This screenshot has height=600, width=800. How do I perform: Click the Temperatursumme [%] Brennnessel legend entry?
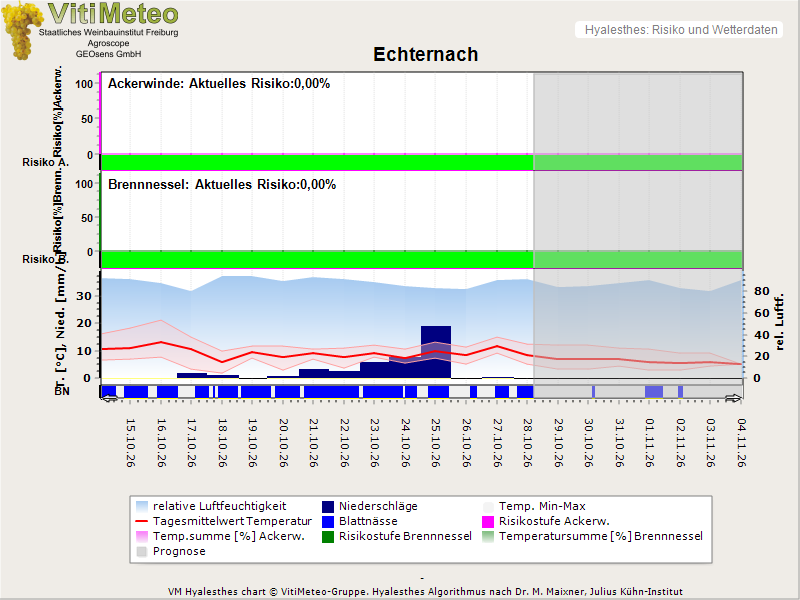pos(593,537)
